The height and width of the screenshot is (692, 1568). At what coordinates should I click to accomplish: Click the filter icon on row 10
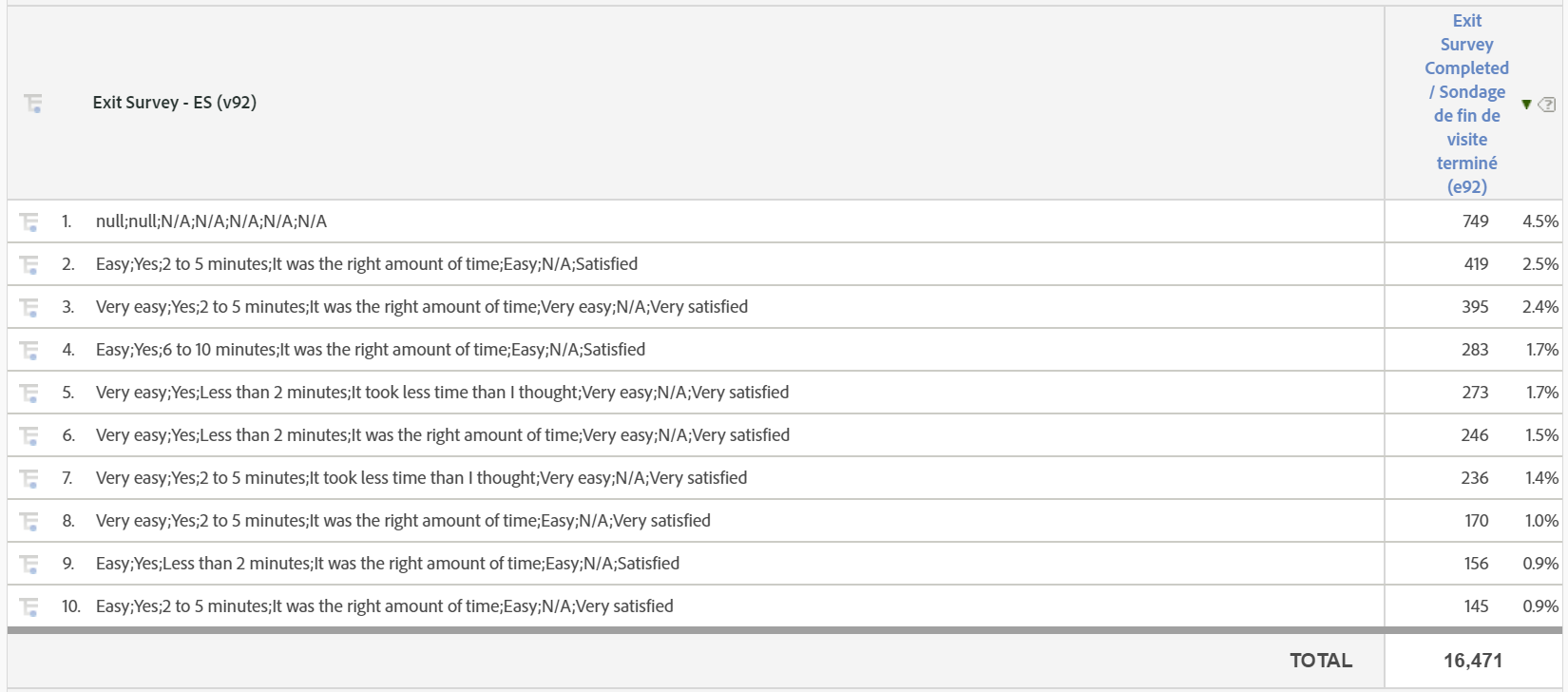click(x=33, y=605)
